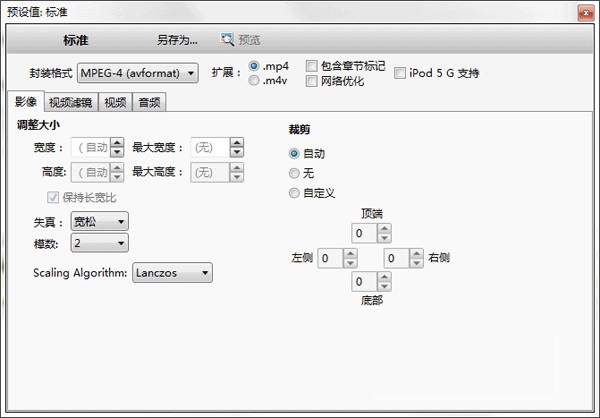Increase 最大宽度 with up arrow
Image resolution: width=600 pixels, height=418 pixels.
(x=237, y=143)
